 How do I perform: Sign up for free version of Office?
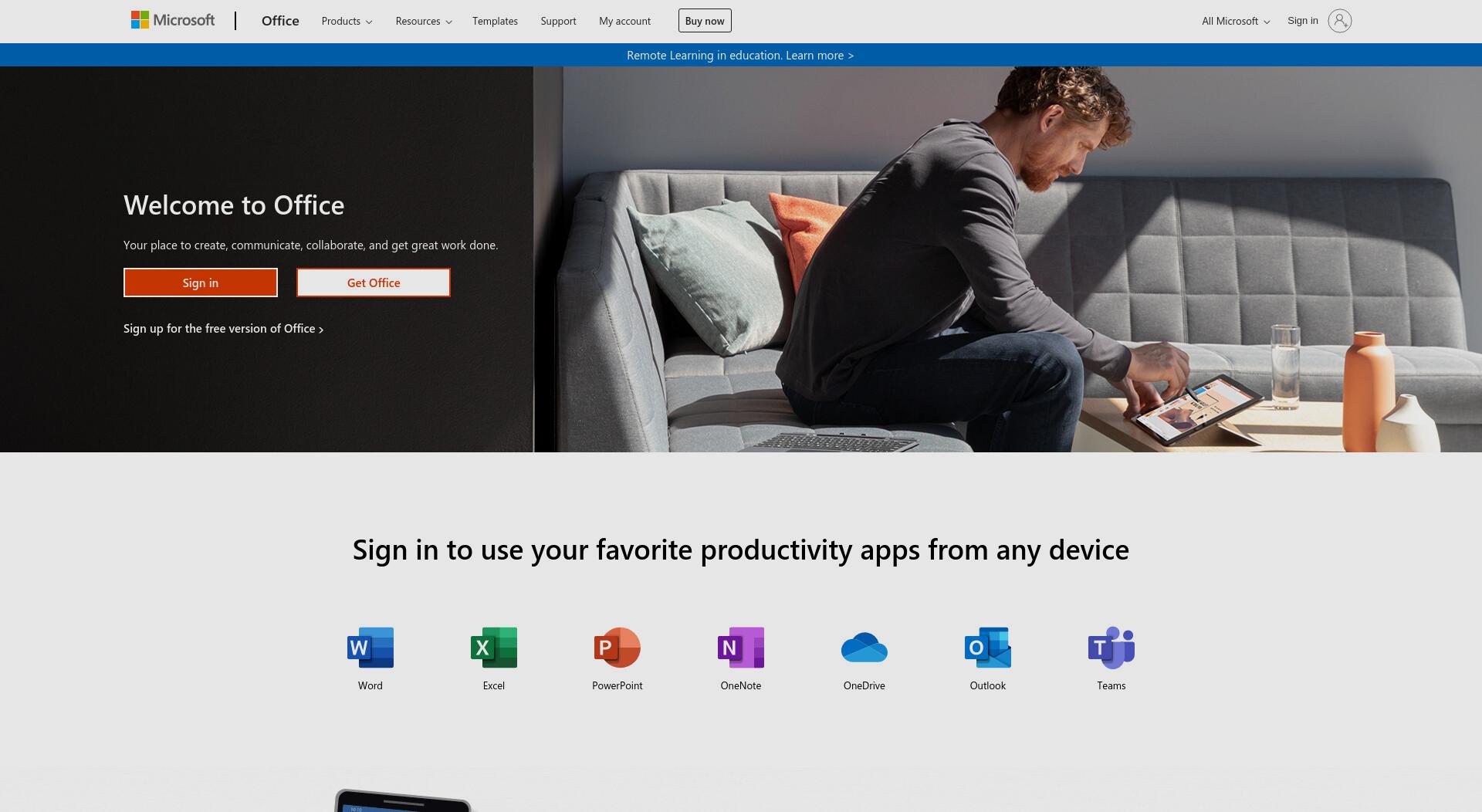click(x=223, y=329)
